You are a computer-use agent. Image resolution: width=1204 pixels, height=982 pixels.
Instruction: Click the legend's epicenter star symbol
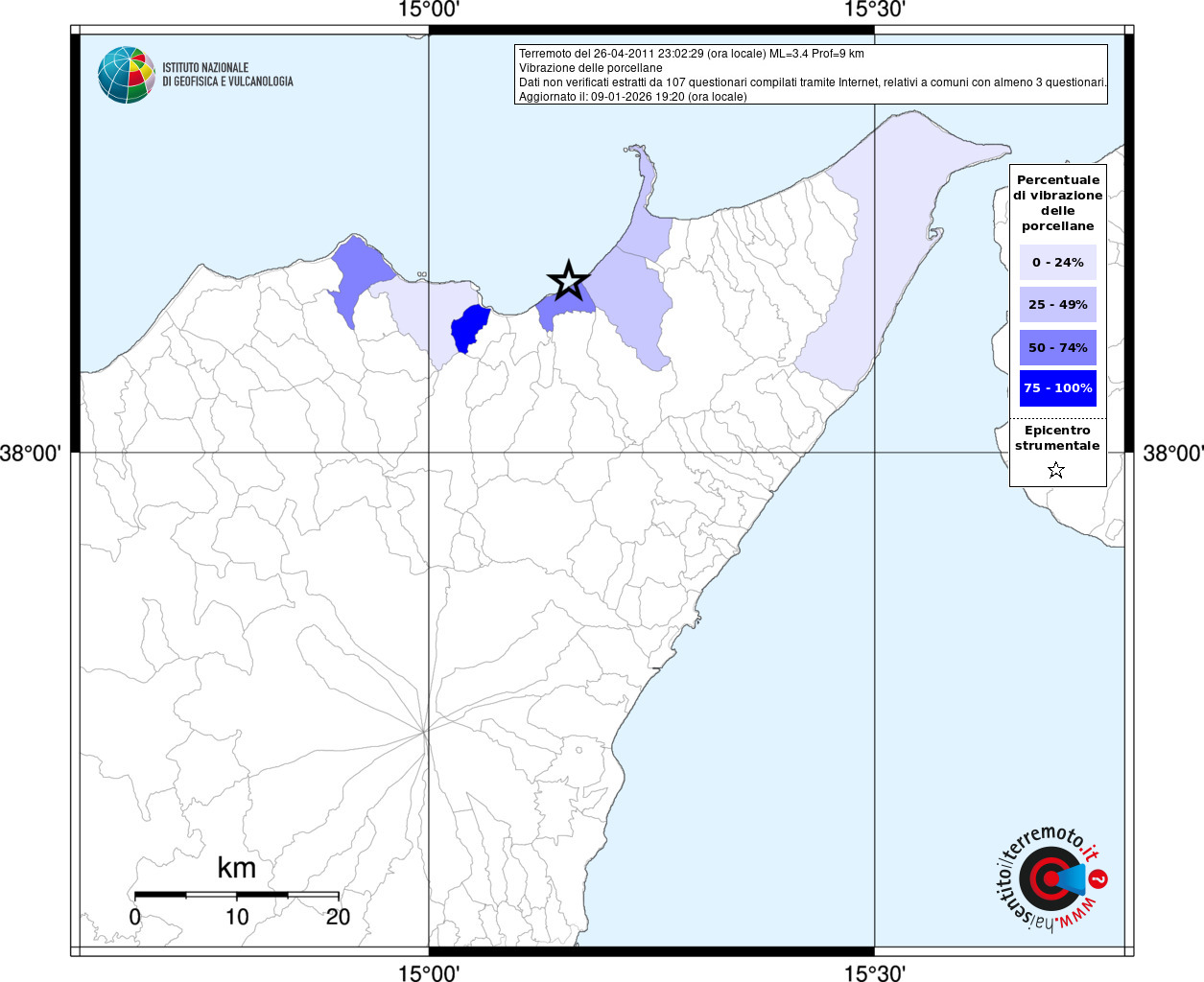pos(1056,470)
